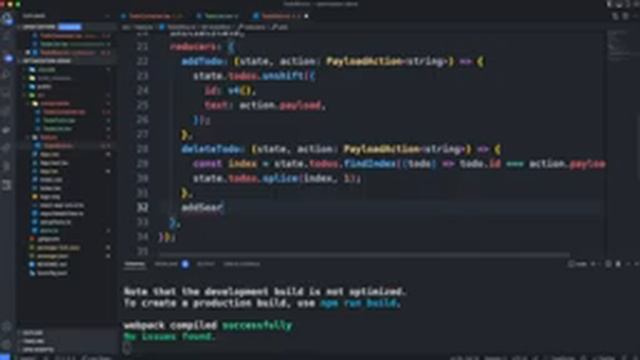Open index.tsx in the file tree
Screen dimensions: 640x360
pyautogui.click(x=51, y=188)
